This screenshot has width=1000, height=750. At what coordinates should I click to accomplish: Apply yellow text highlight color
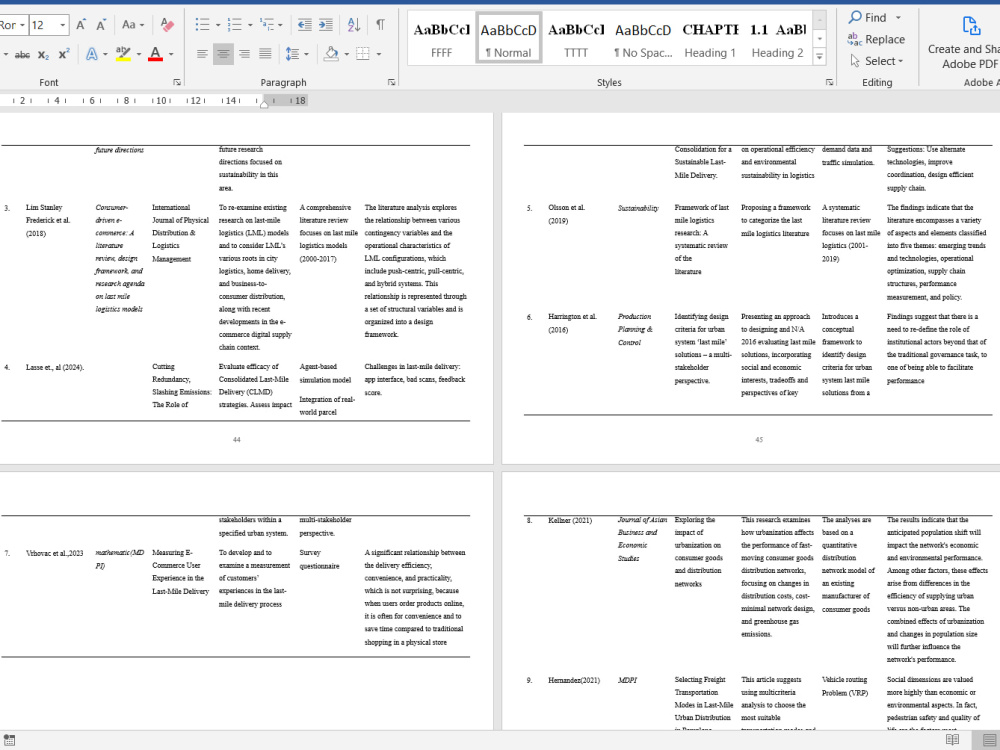(x=123, y=54)
